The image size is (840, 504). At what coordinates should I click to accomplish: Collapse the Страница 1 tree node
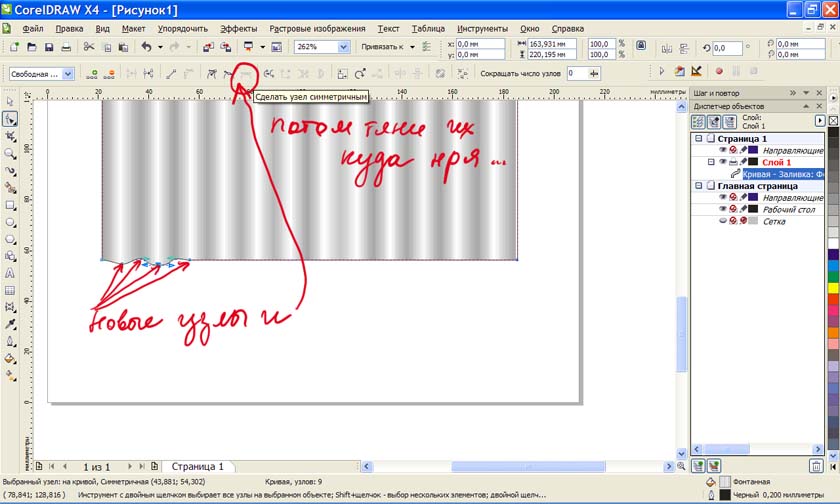(x=699, y=139)
